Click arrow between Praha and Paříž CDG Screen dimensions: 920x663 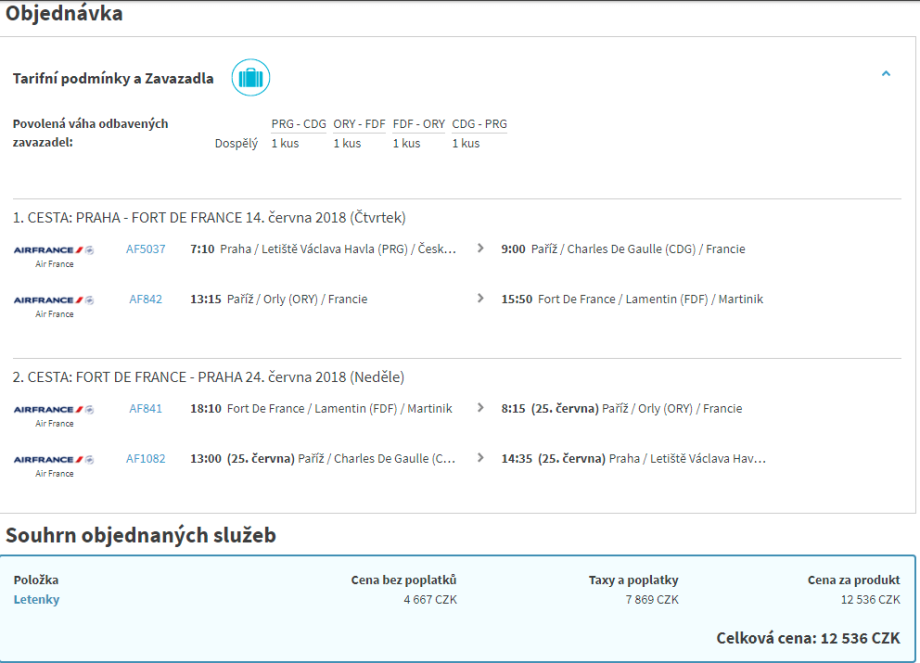(481, 248)
